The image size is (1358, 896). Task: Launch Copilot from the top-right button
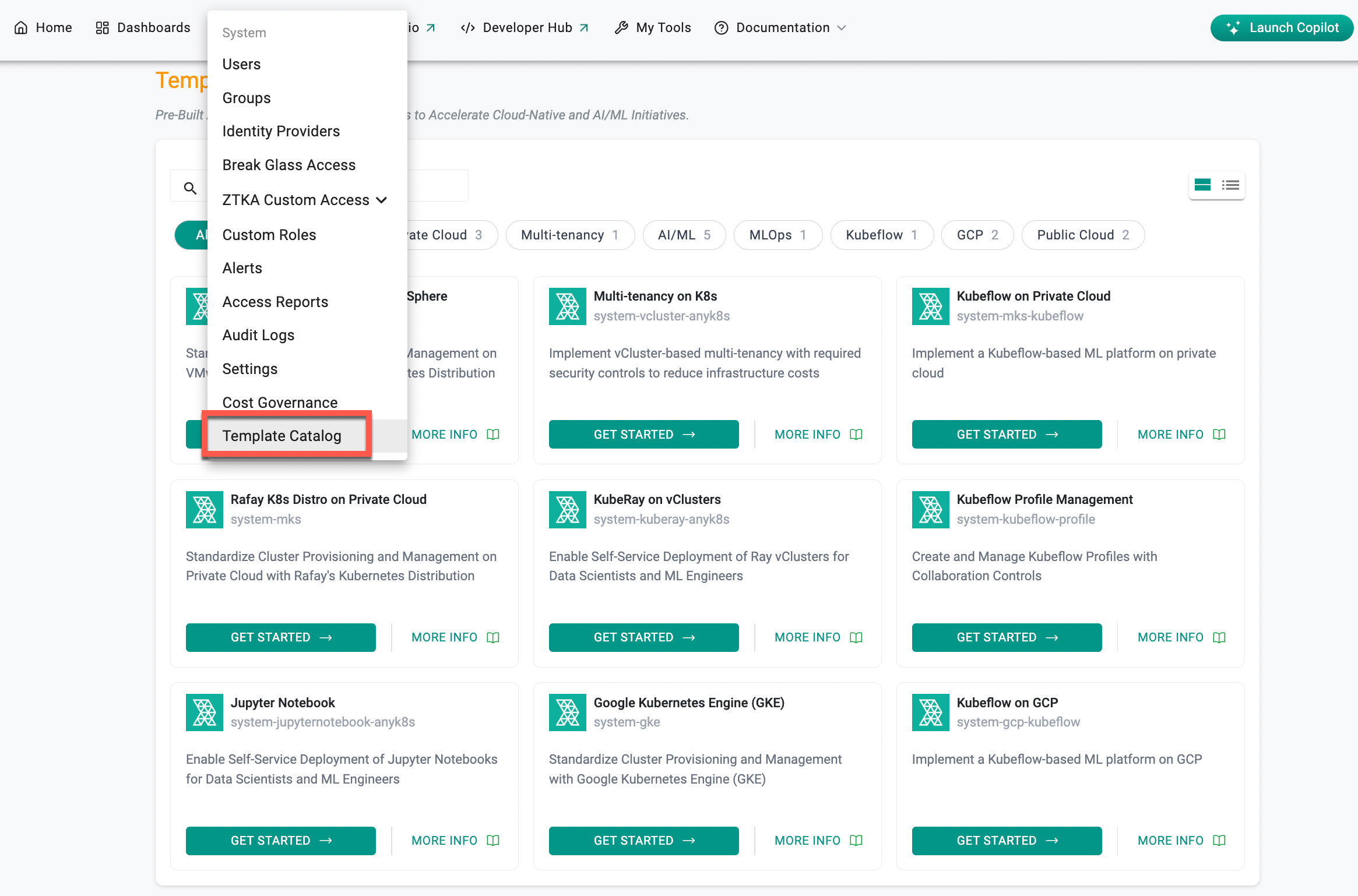1282,28
